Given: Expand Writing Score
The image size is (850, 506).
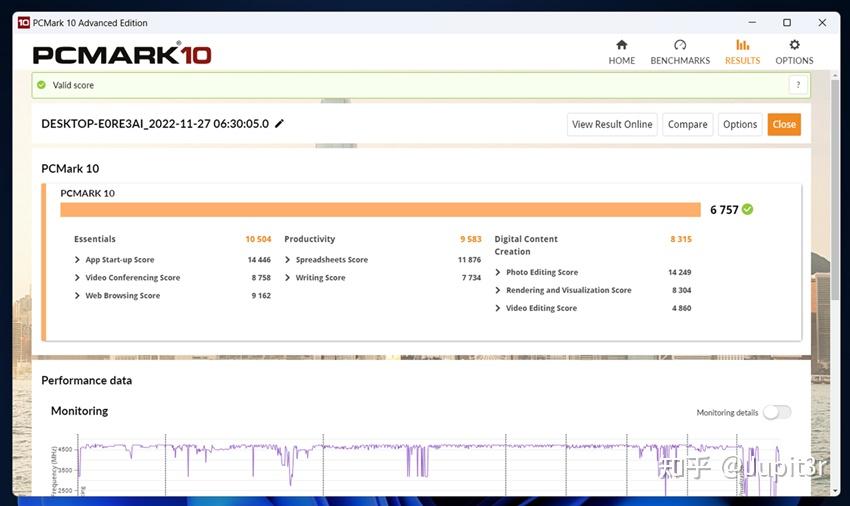Looking at the screenshot, I should [287, 278].
